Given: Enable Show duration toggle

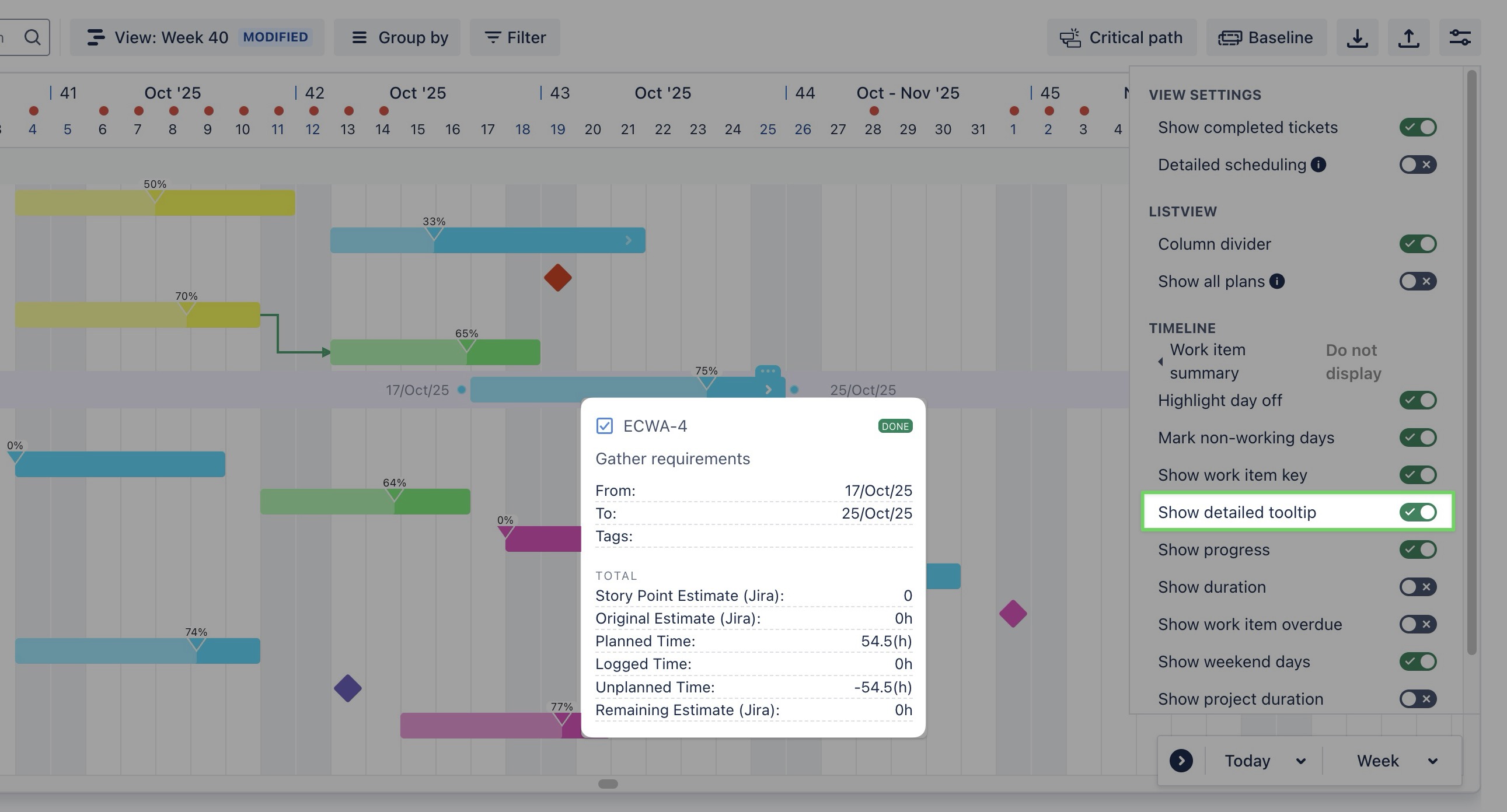Looking at the screenshot, I should coord(1418,587).
